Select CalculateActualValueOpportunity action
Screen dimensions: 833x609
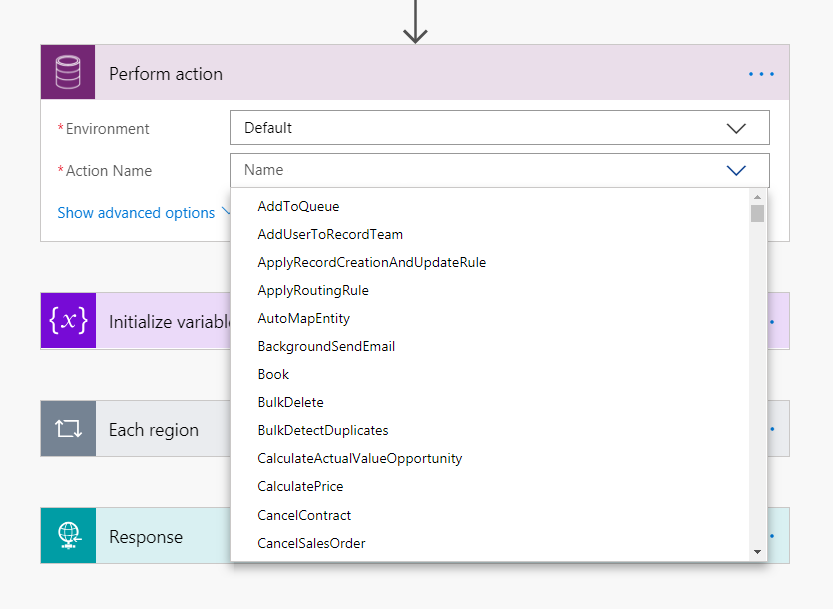click(x=359, y=459)
